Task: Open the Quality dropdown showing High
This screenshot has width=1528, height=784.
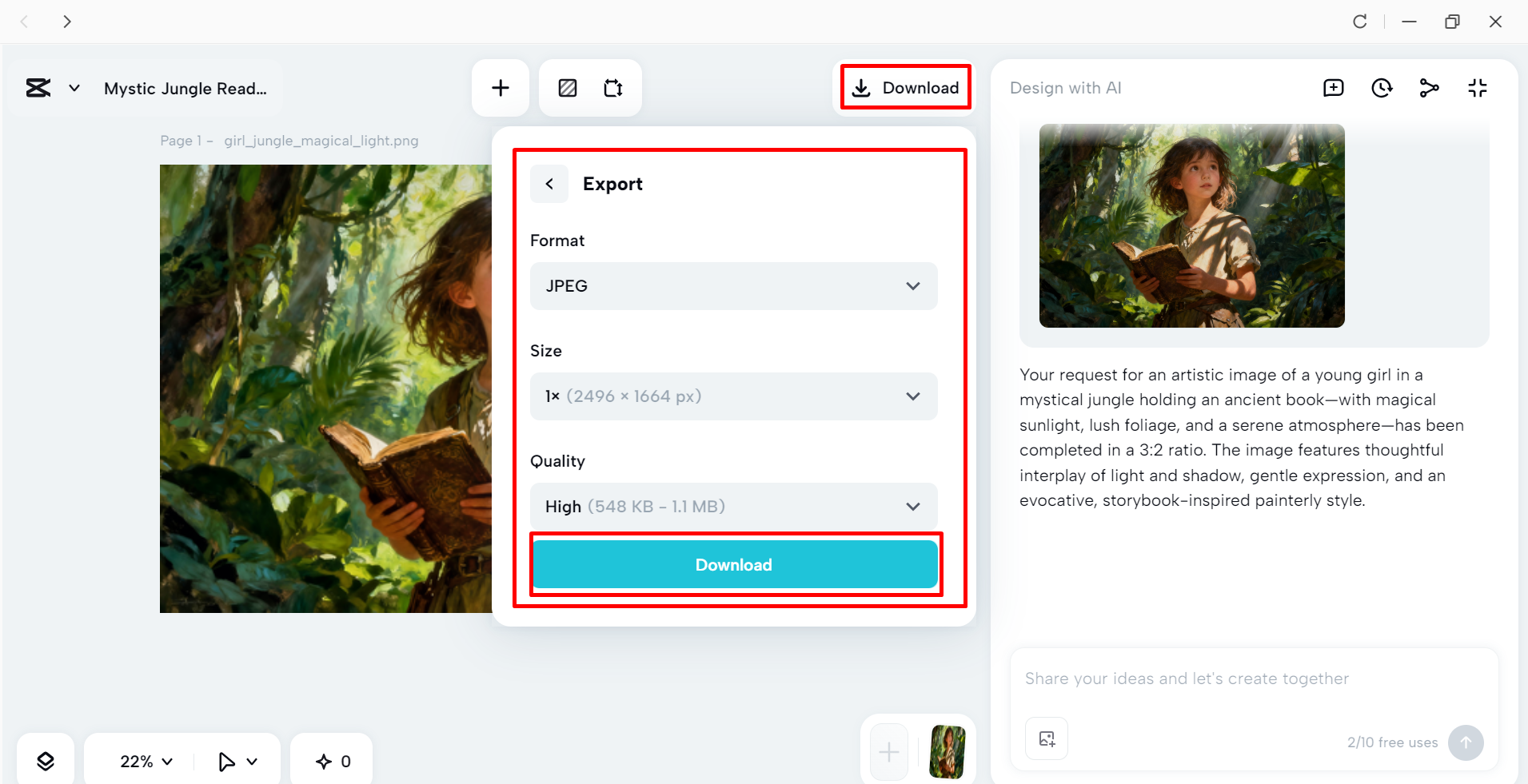Action: click(x=734, y=507)
